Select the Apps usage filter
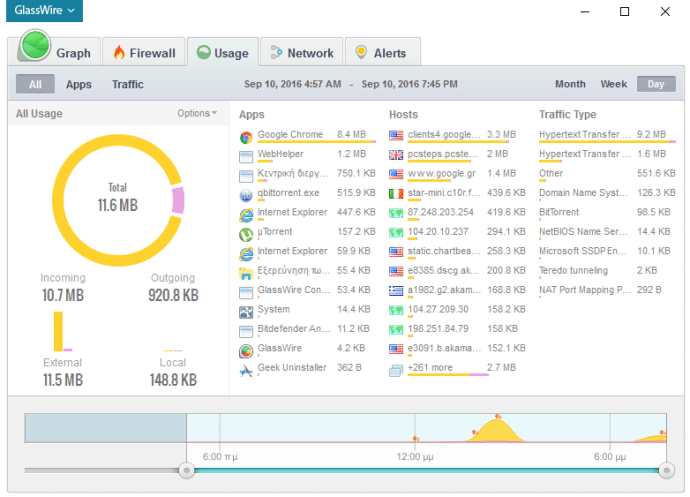 [79, 84]
